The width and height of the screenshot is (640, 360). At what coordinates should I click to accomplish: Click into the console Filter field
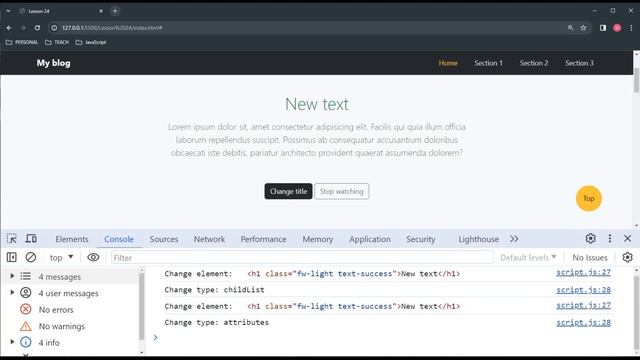pos(302,258)
